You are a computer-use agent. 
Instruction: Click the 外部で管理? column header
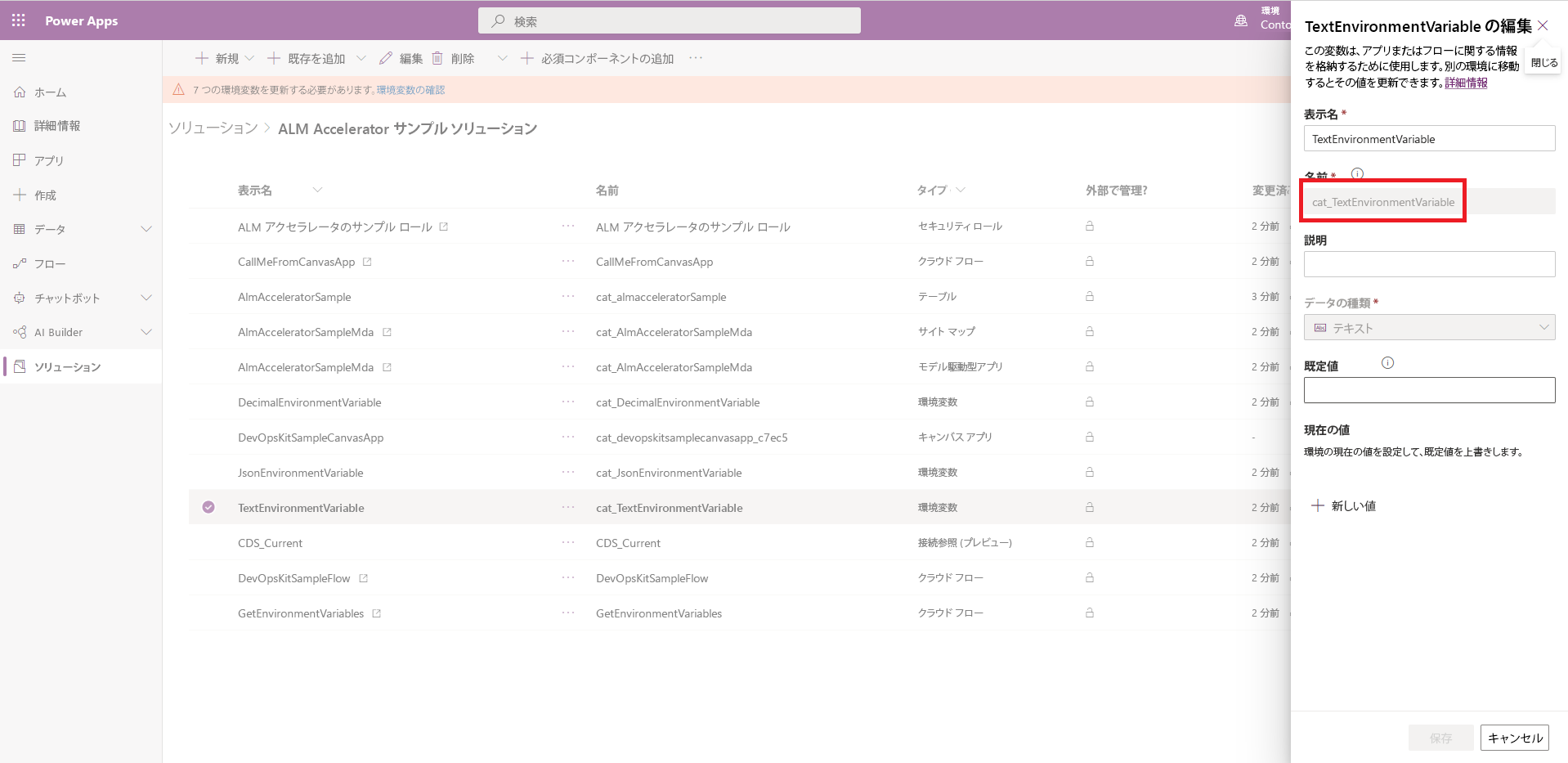[1116, 191]
